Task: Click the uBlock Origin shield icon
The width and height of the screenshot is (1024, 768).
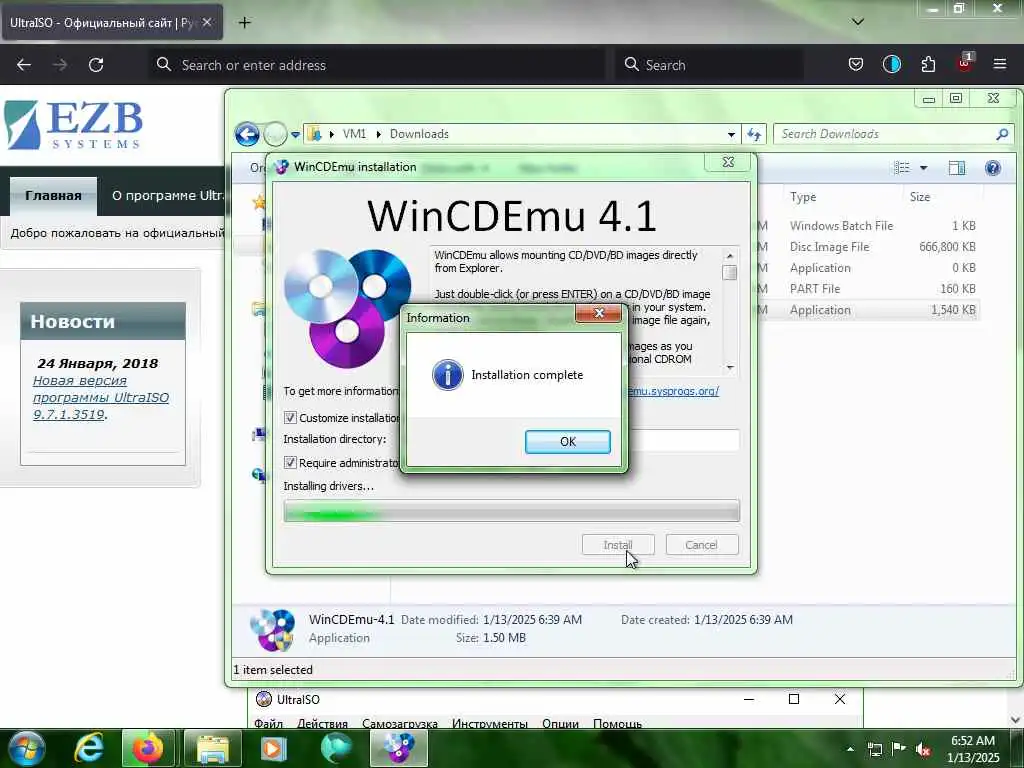Action: [965, 63]
